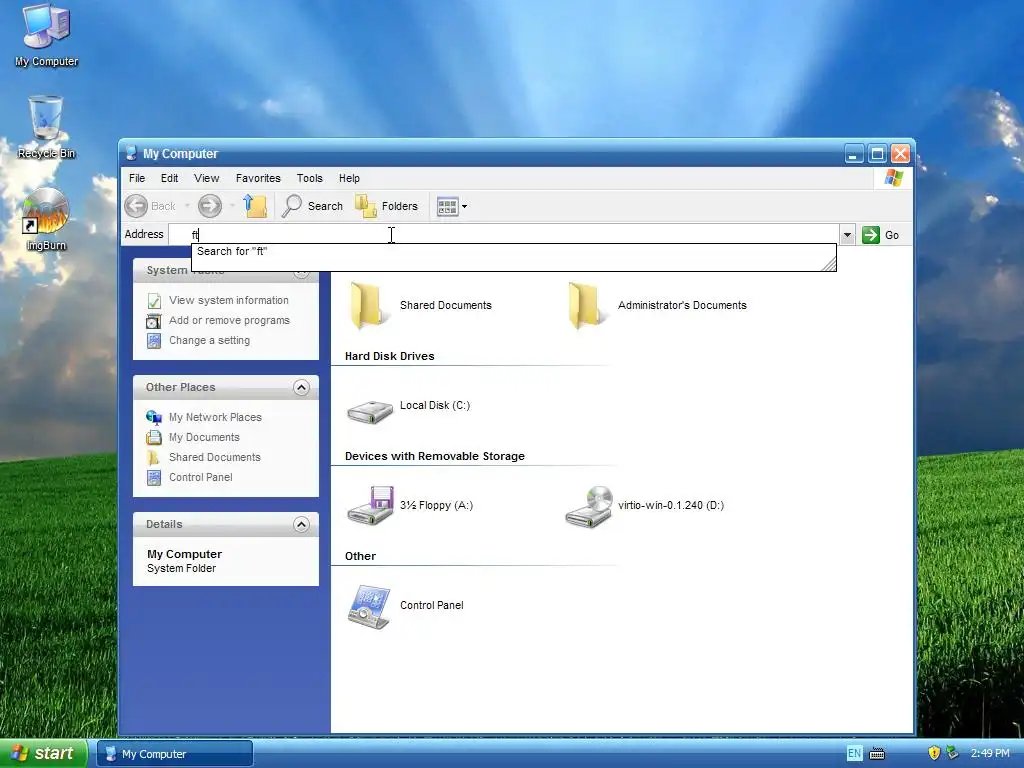Open My Network Places link
Image resolution: width=1024 pixels, height=768 pixels.
[x=216, y=417]
